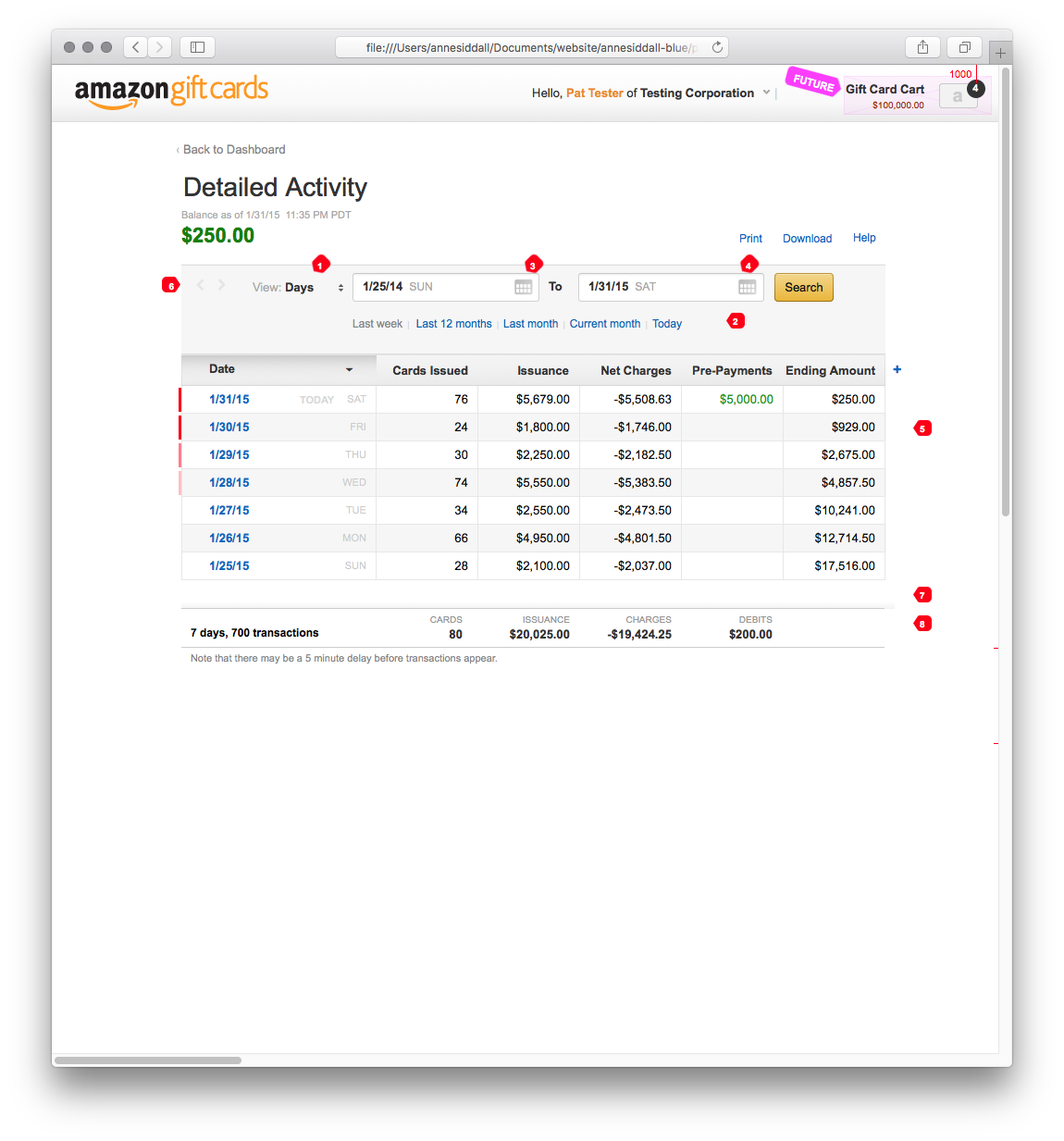Reload the page using the refresh icon
The height and width of the screenshot is (1141, 1064).
(717, 47)
